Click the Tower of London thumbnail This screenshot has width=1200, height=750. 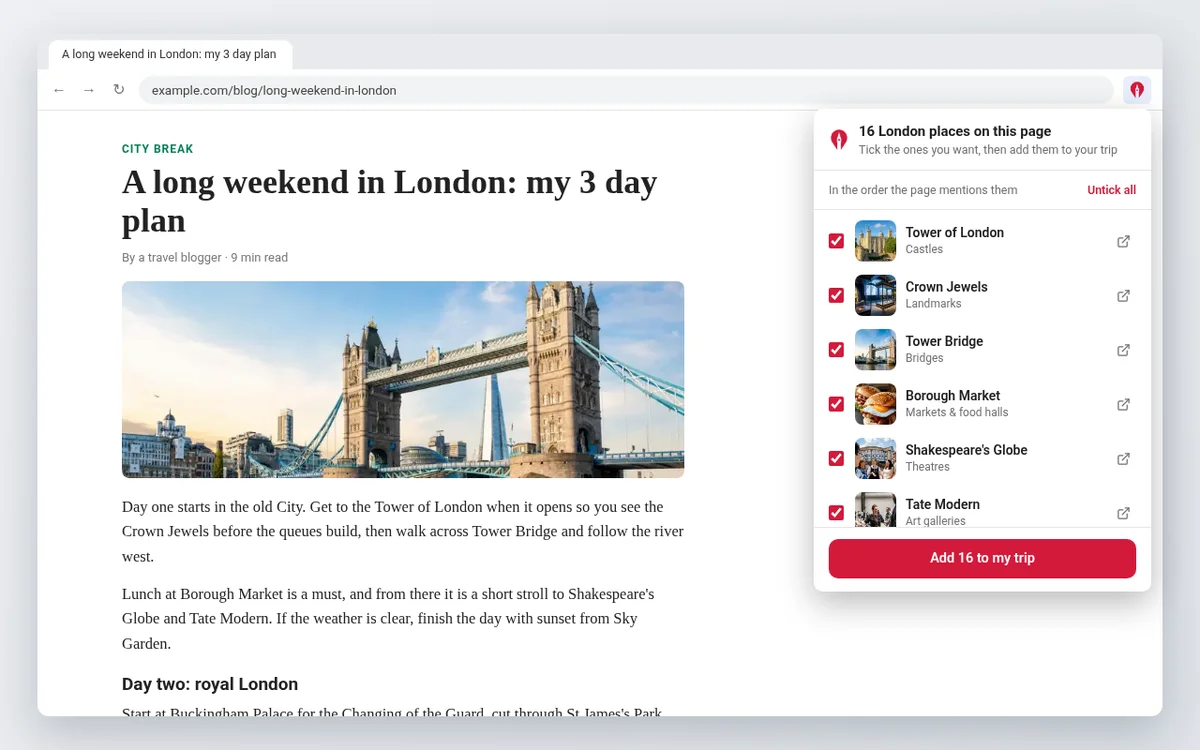(x=875, y=241)
